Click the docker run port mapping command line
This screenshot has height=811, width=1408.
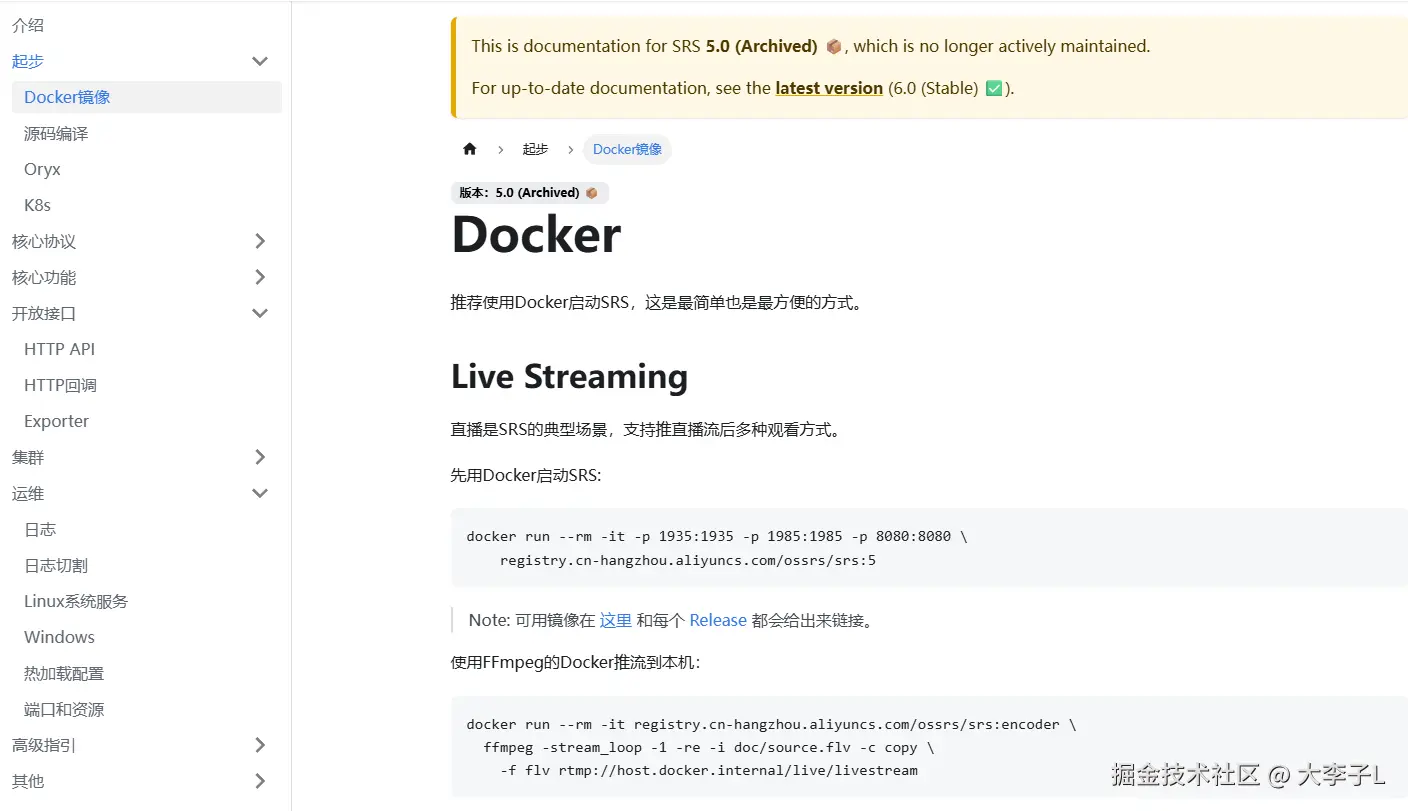point(717,536)
